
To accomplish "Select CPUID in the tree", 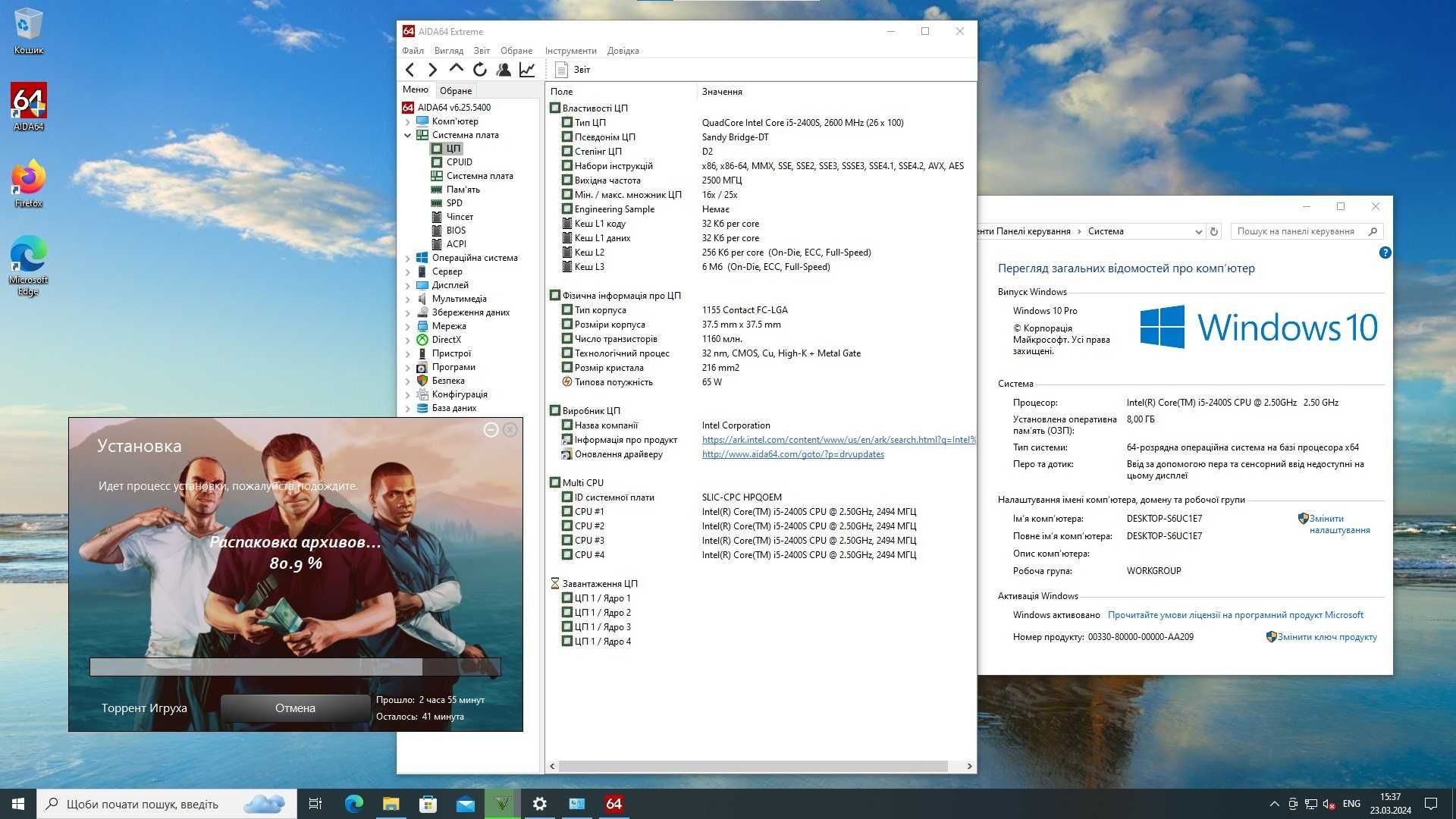I will point(459,162).
